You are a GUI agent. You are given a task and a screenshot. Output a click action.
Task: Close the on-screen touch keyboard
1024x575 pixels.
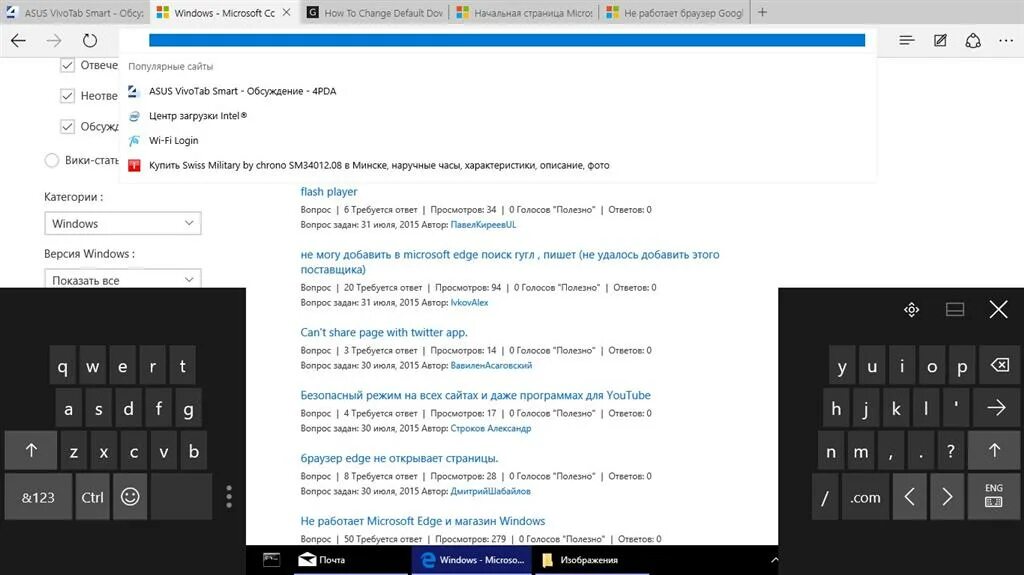click(998, 310)
